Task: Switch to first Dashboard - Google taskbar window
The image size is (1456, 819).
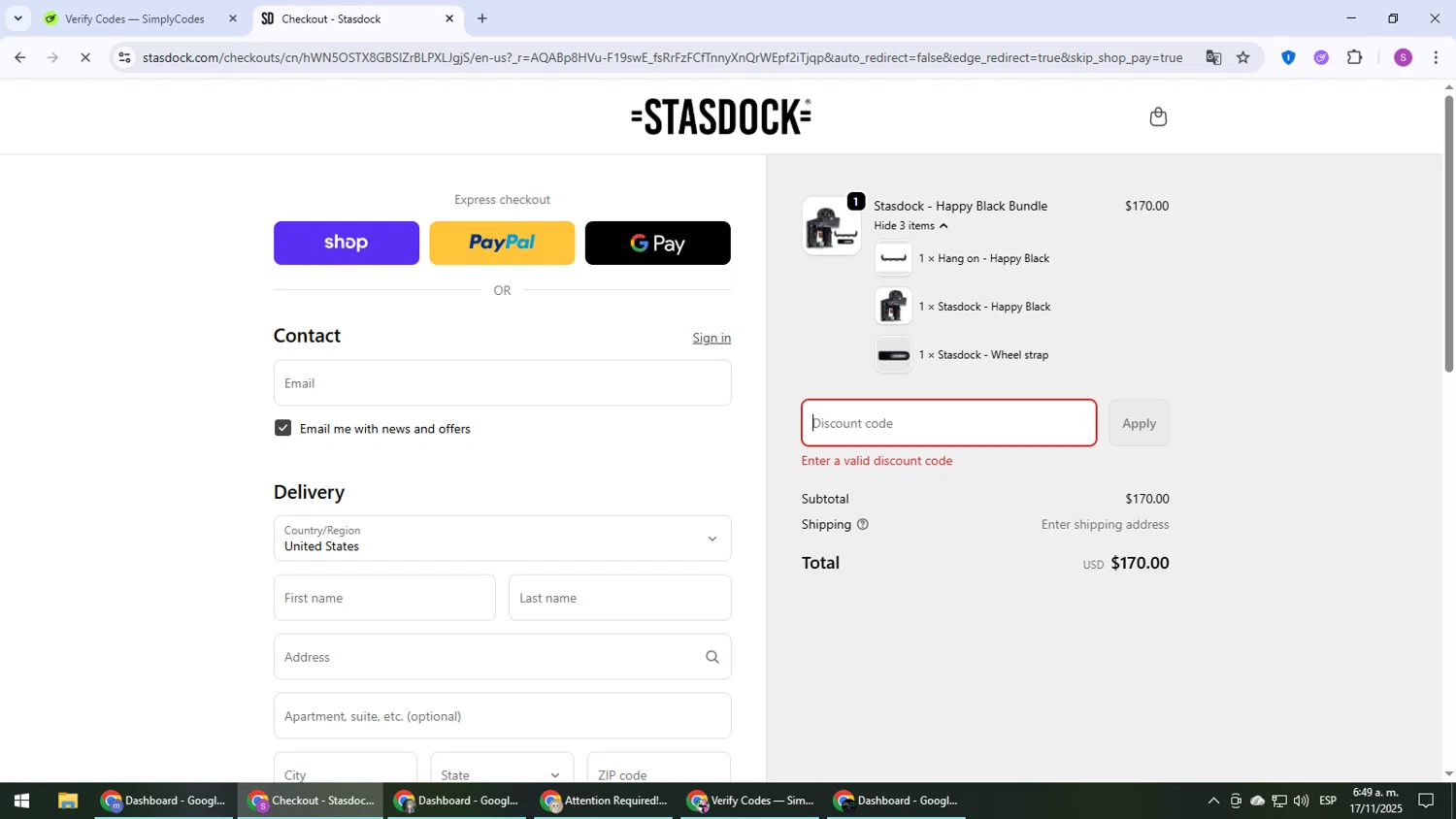Action: 164,801
